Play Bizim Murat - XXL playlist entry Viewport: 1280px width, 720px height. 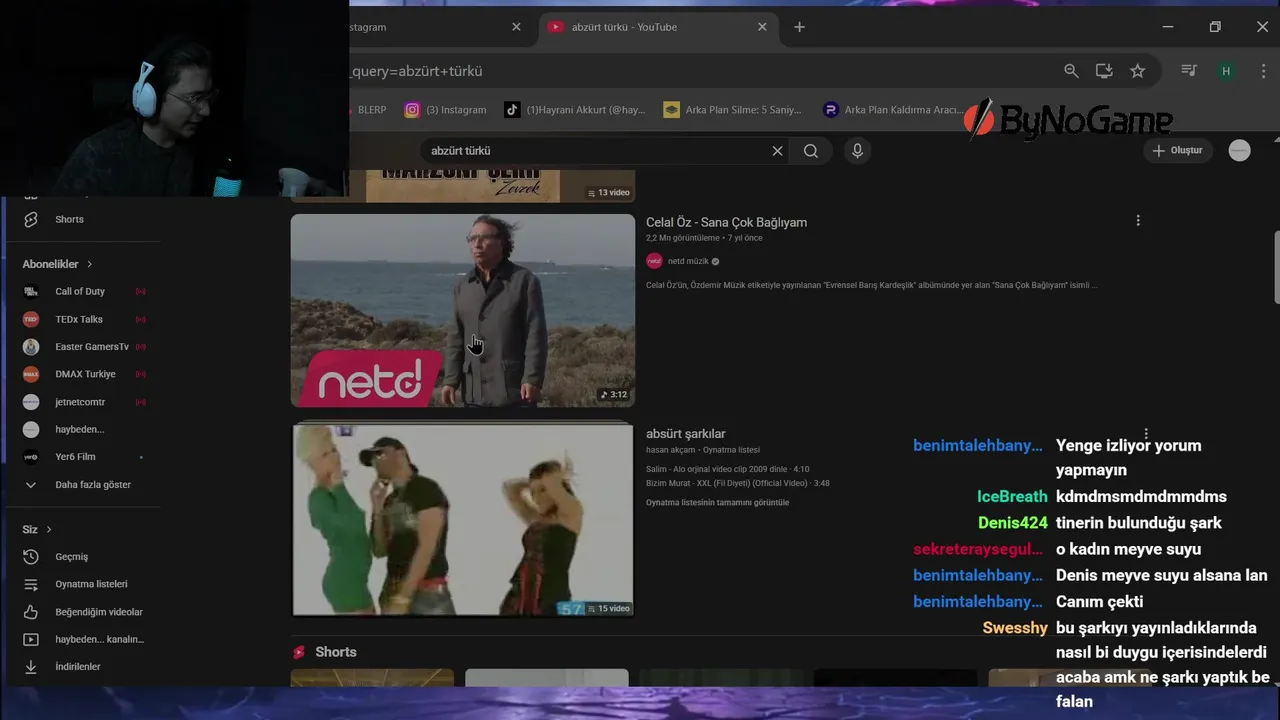738,483
